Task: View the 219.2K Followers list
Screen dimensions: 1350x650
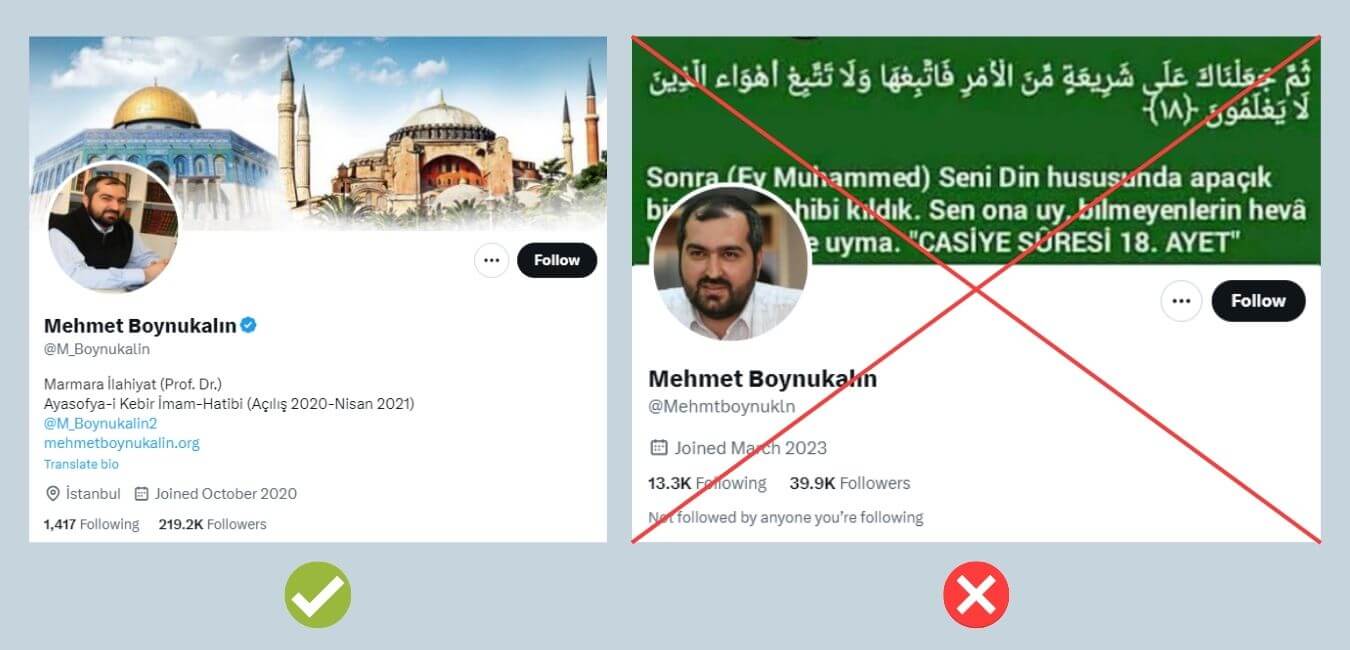Action: click(x=213, y=524)
